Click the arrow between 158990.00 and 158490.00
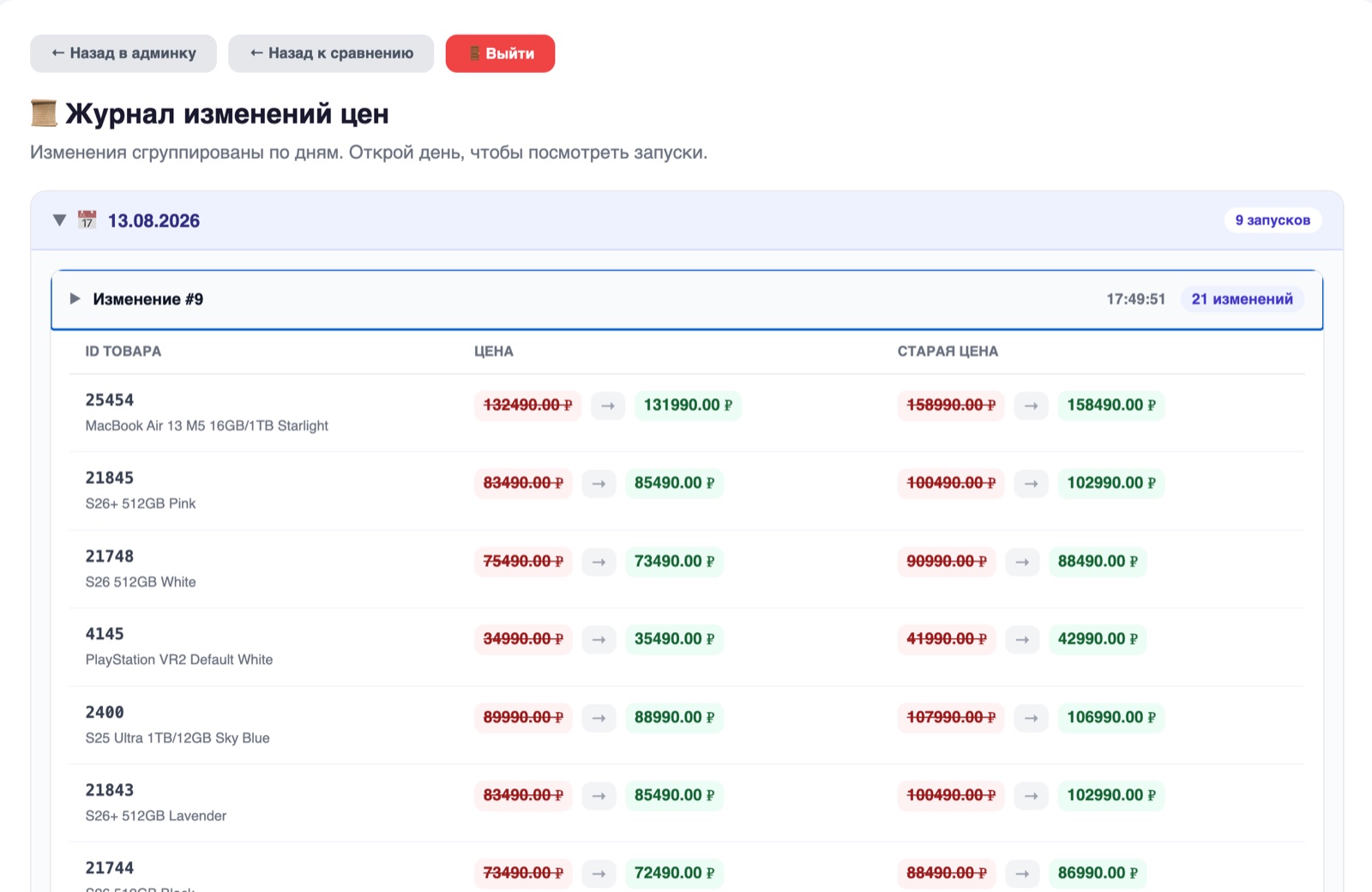This screenshot has width=1372, height=892. 1031,405
